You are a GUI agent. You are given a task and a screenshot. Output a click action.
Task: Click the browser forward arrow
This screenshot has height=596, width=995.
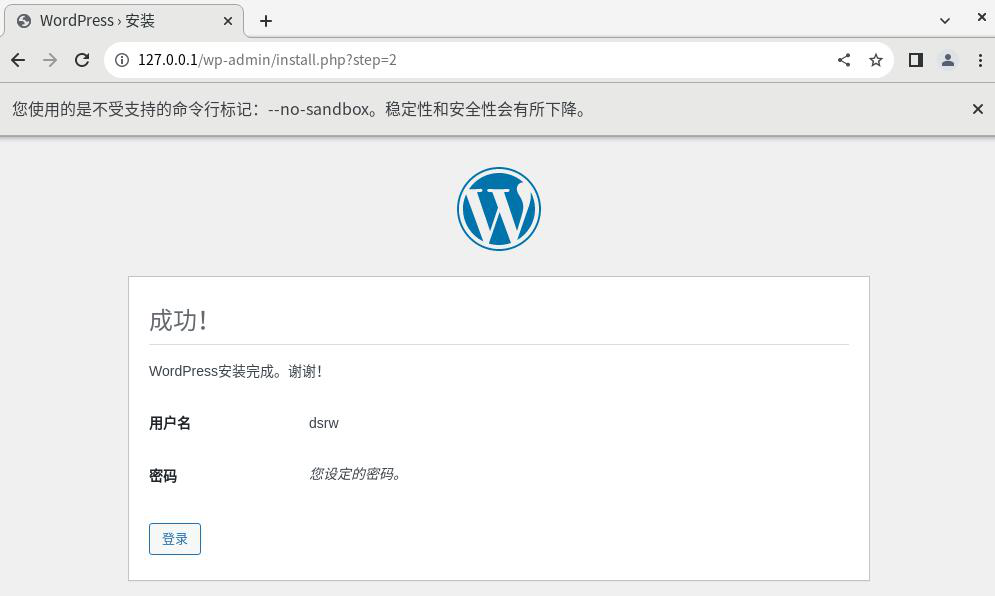click(x=49, y=60)
